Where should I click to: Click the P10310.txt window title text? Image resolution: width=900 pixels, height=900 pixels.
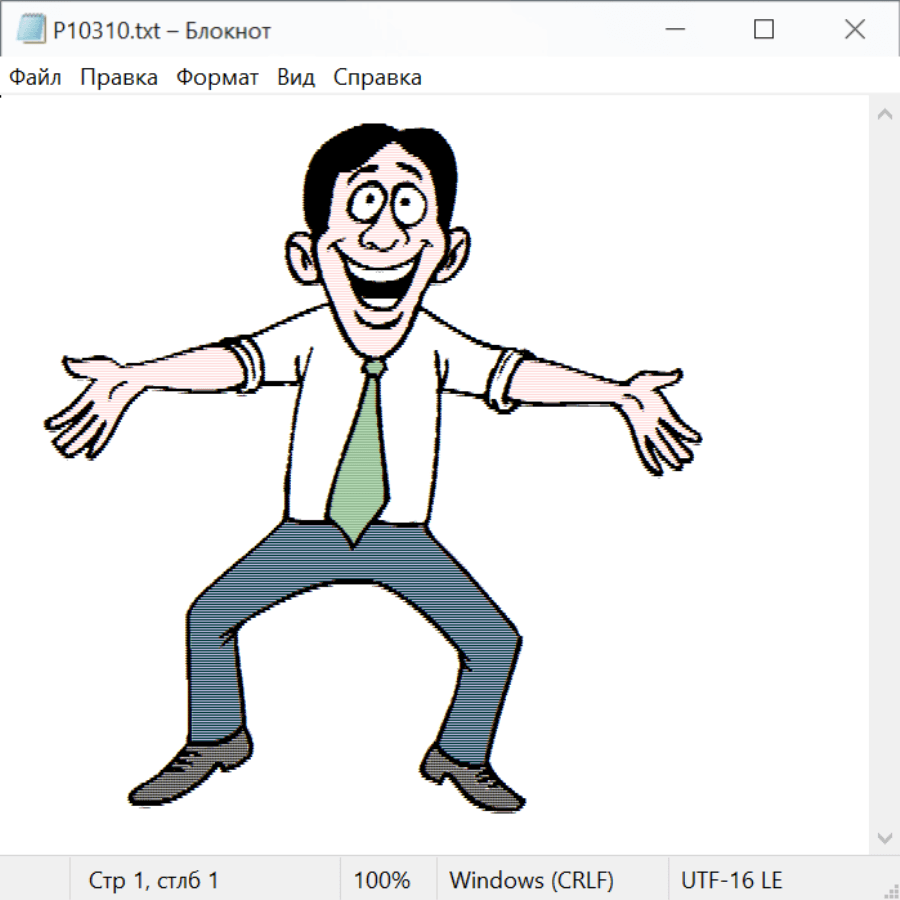(161, 31)
